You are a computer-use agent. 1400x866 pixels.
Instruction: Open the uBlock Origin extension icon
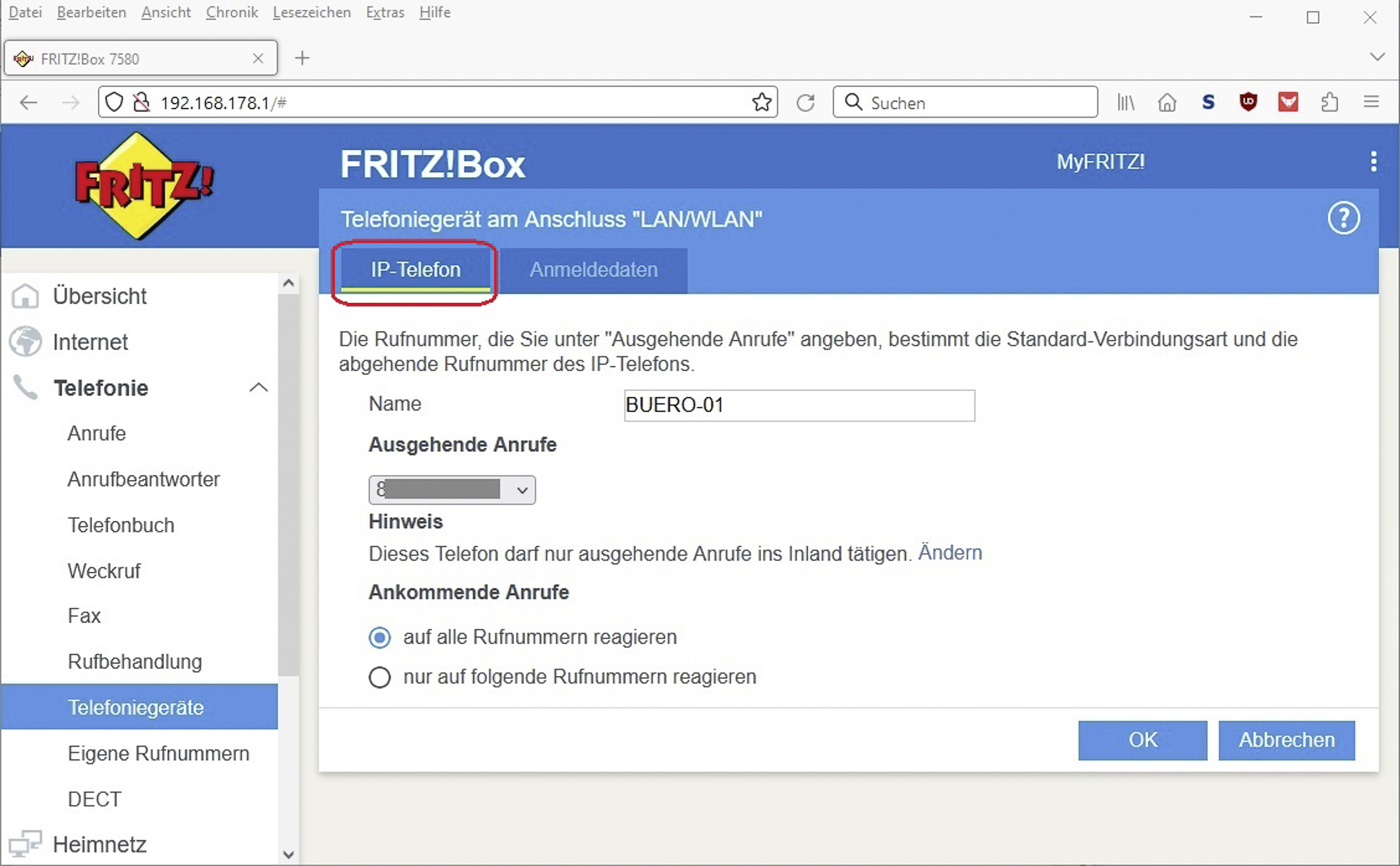(x=1248, y=102)
